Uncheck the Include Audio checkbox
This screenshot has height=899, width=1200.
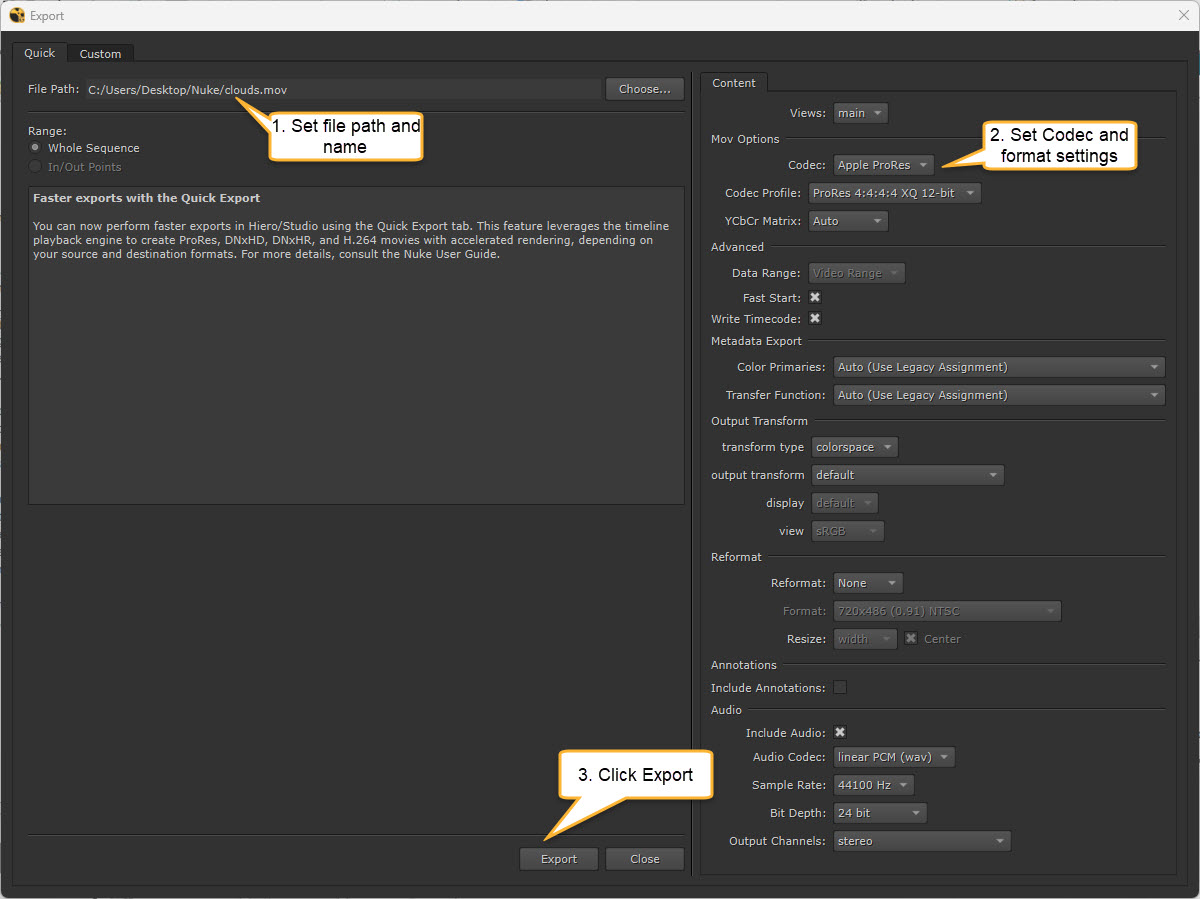point(840,733)
